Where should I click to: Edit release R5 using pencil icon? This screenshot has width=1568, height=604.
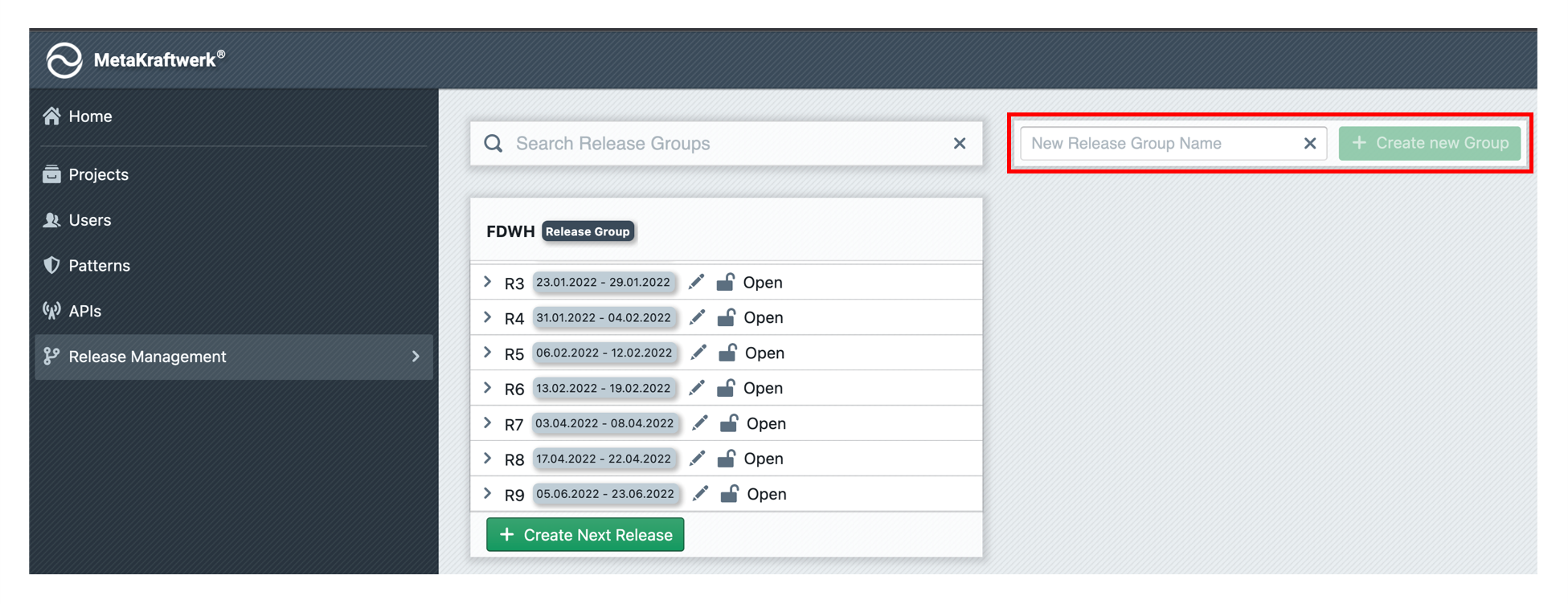[698, 353]
